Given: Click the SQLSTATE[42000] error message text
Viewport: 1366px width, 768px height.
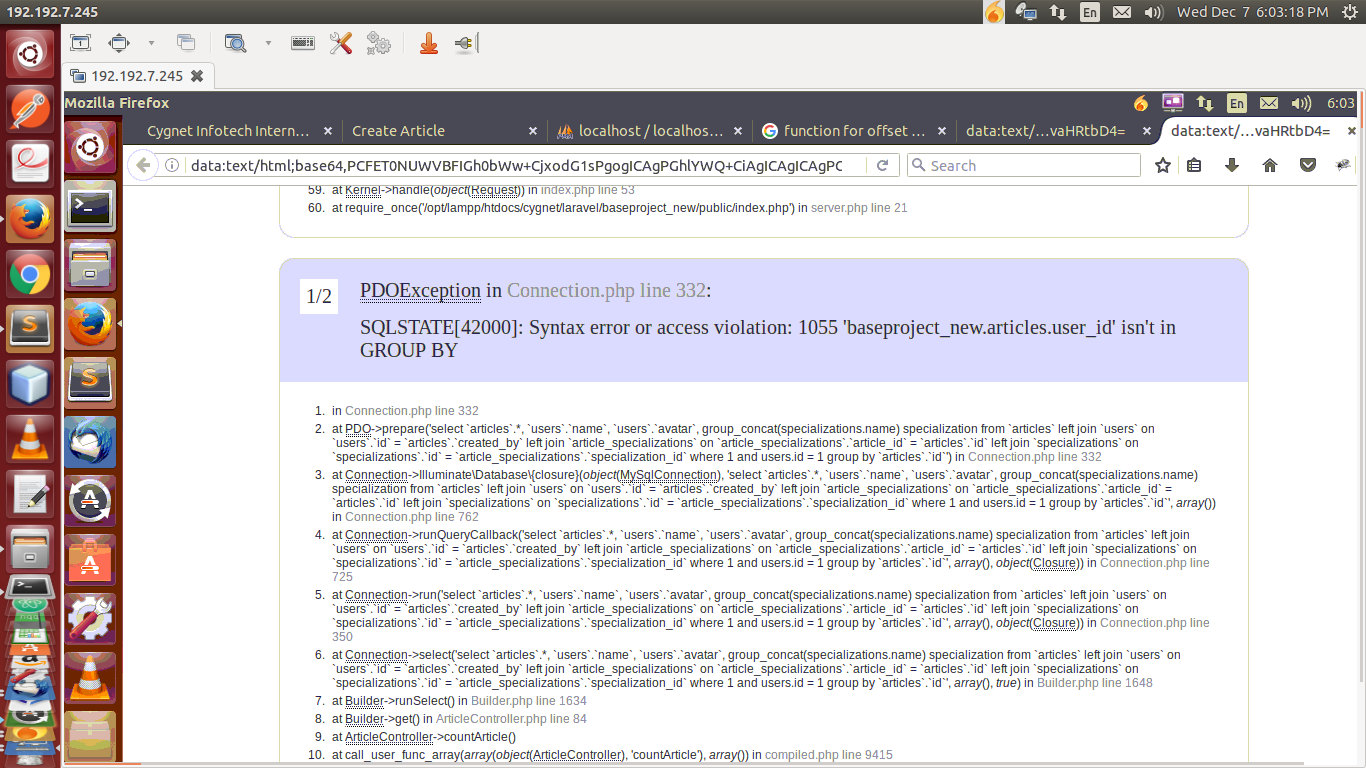Looking at the screenshot, I should coord(768,339).
